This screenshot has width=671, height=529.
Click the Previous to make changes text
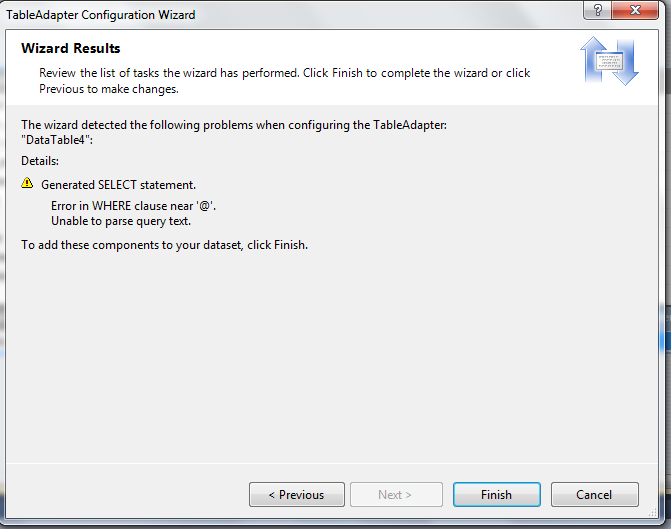(x=108, y=89)
